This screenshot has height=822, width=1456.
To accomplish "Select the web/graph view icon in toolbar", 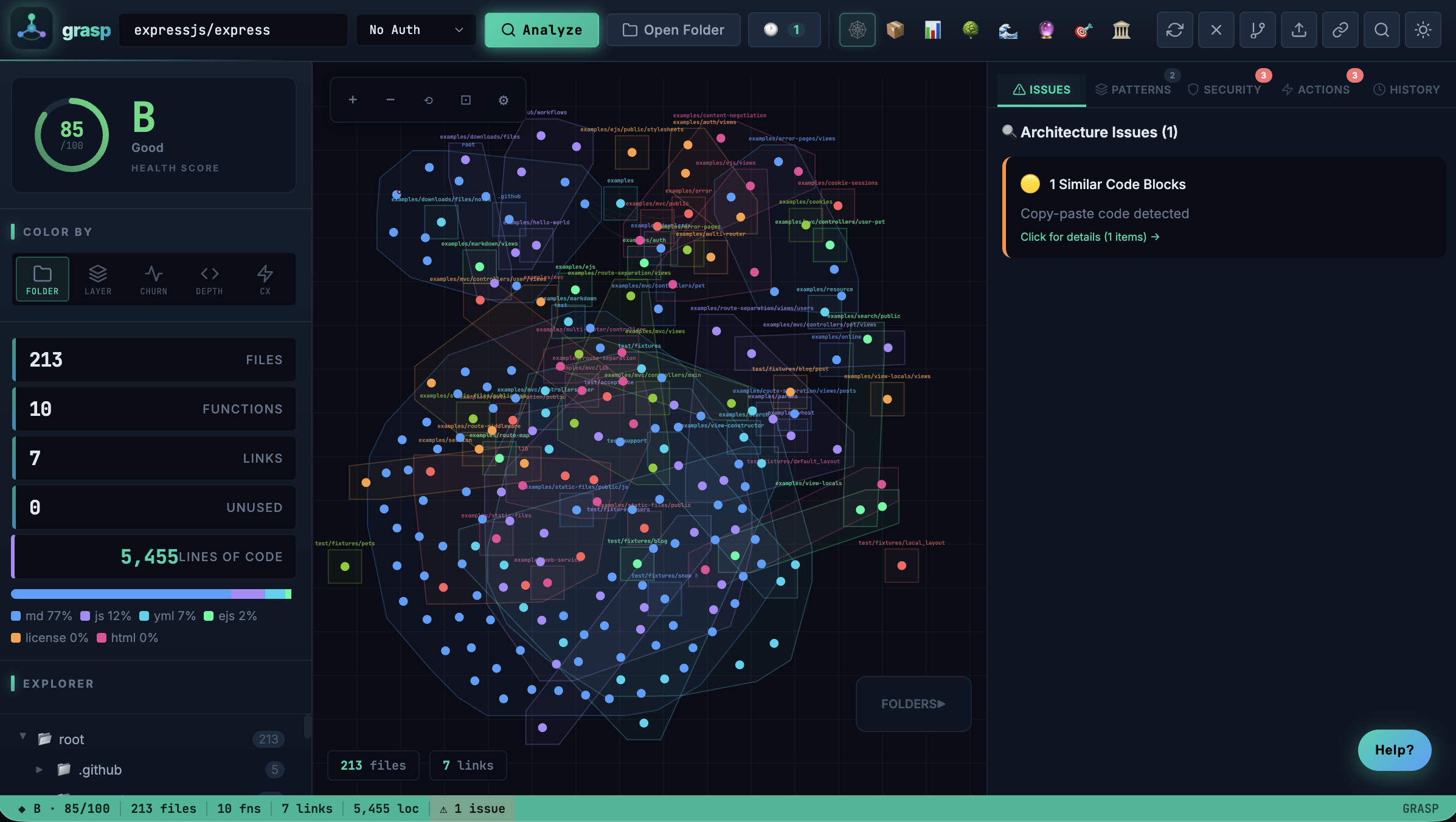I will 857,29.
